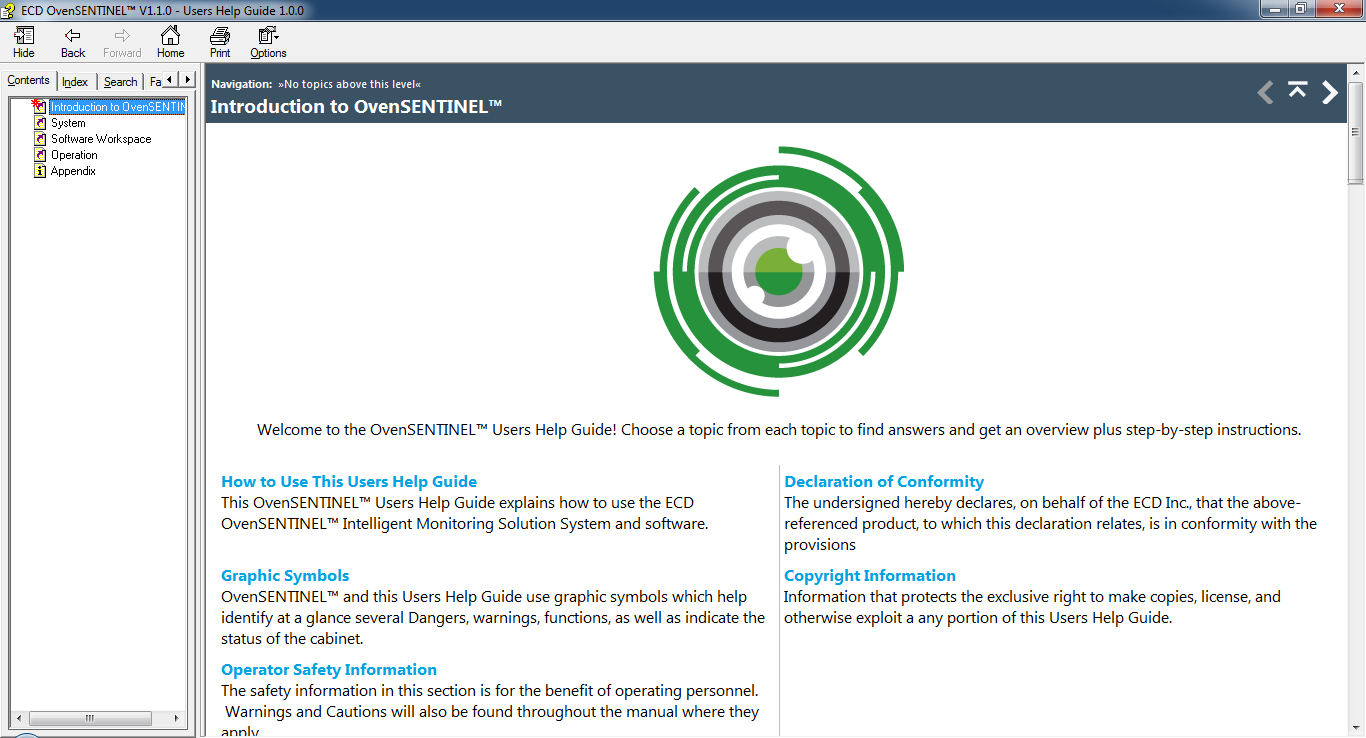The image size is (1366, 738).
Task: Open the Options toolbar menu
Action: coord(268,42)
